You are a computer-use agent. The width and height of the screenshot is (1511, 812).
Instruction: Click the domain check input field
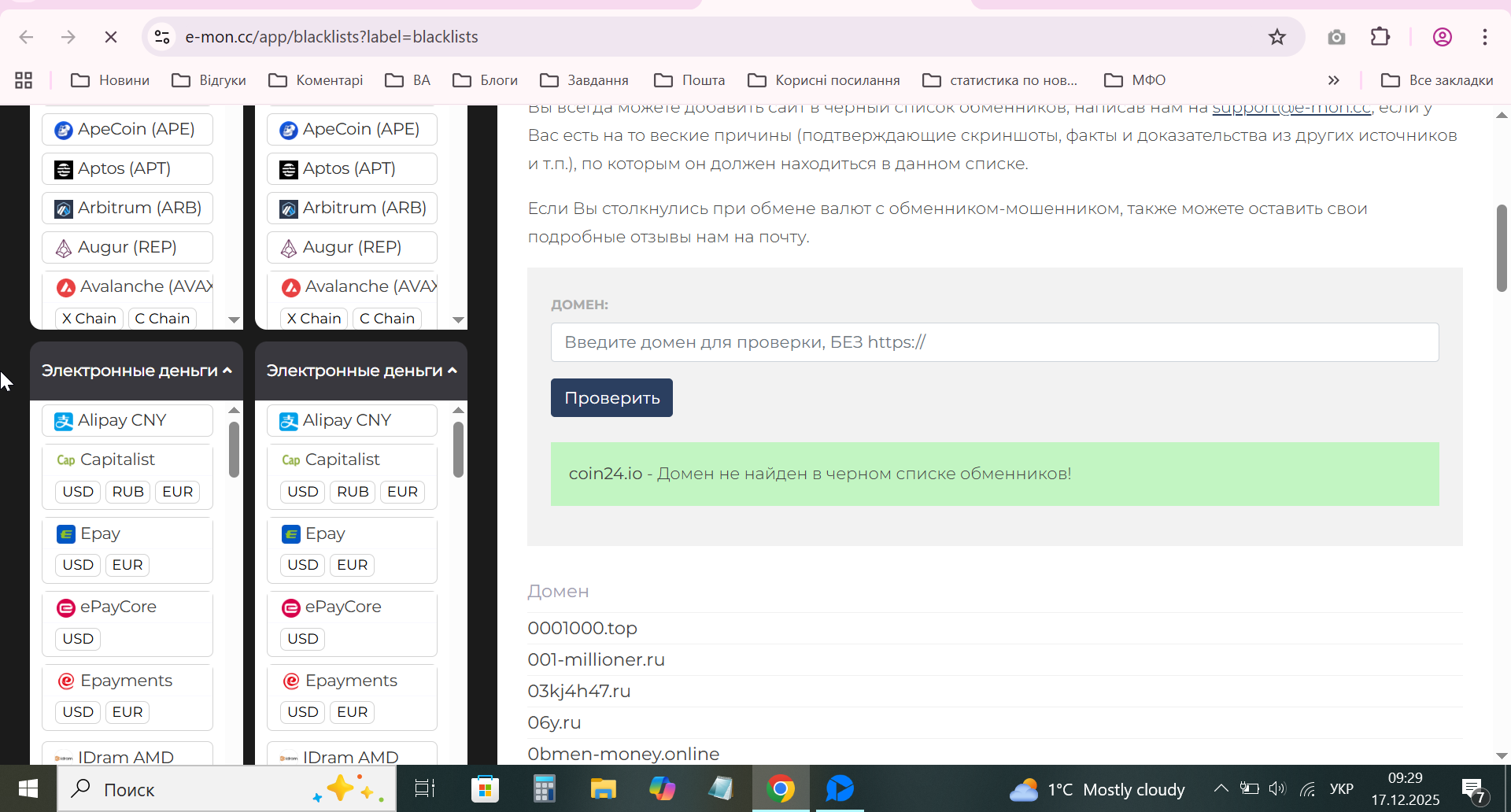[x=995, y=342]
